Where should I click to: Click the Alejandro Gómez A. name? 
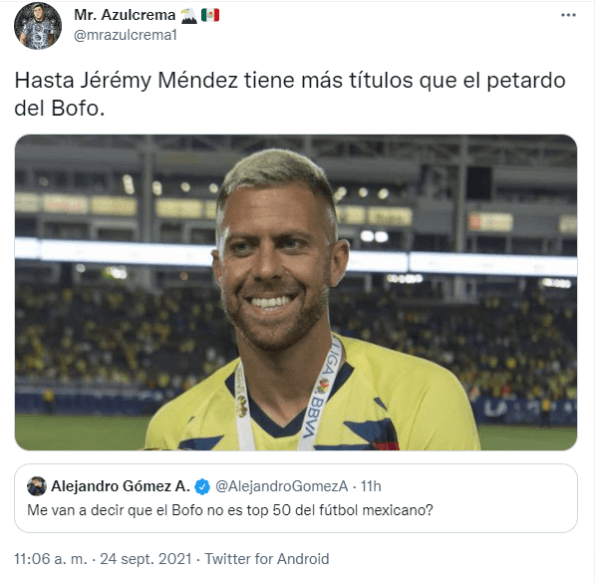[x=121, y=486]
